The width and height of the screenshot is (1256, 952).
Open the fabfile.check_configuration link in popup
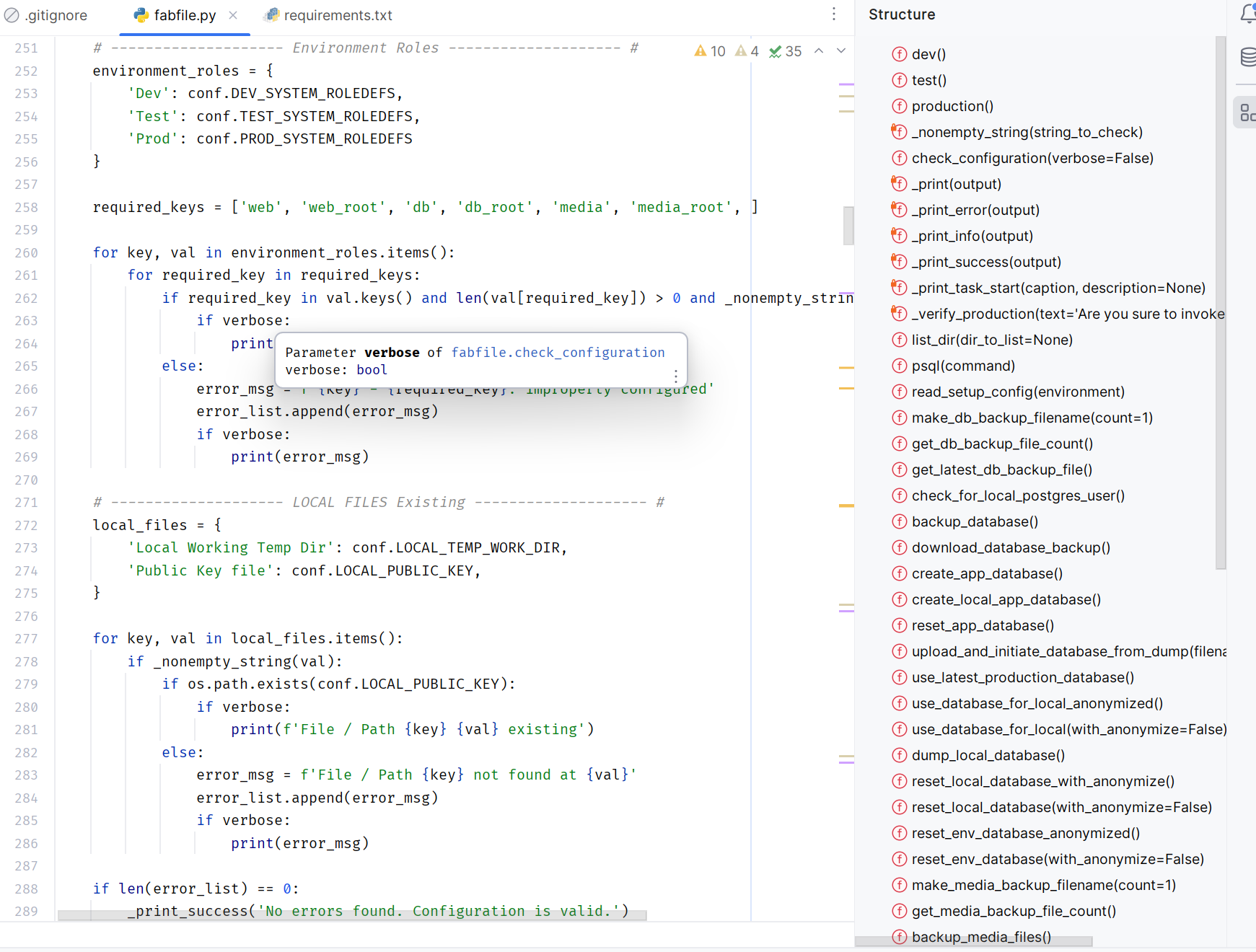tap(558, 352)
